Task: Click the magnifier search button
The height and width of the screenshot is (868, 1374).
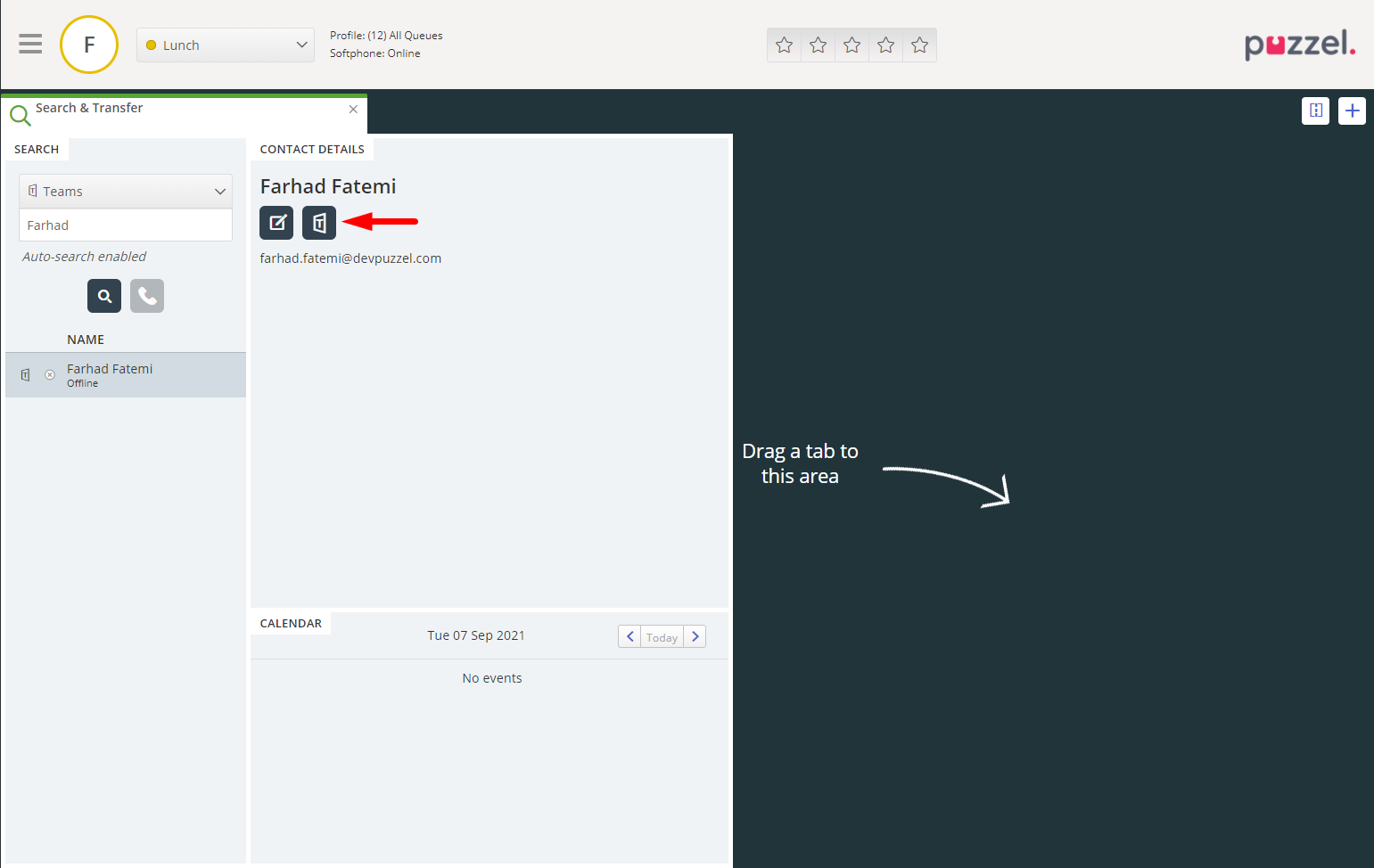Action: pyautogui.click(x=104, y=296)
